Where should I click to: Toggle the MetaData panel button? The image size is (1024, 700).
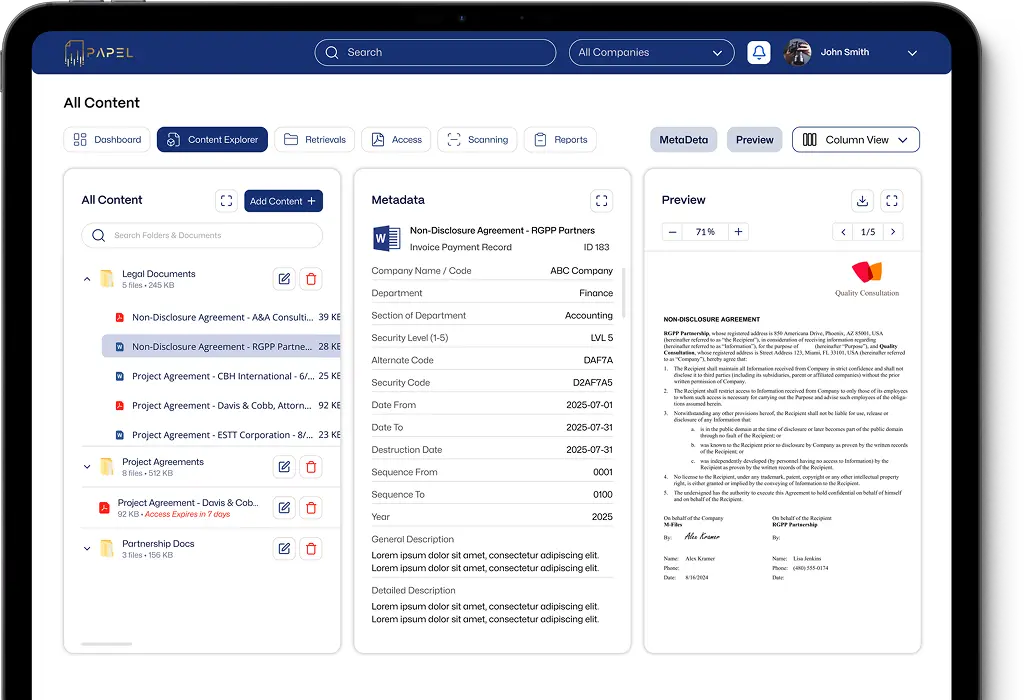point(683,140)
